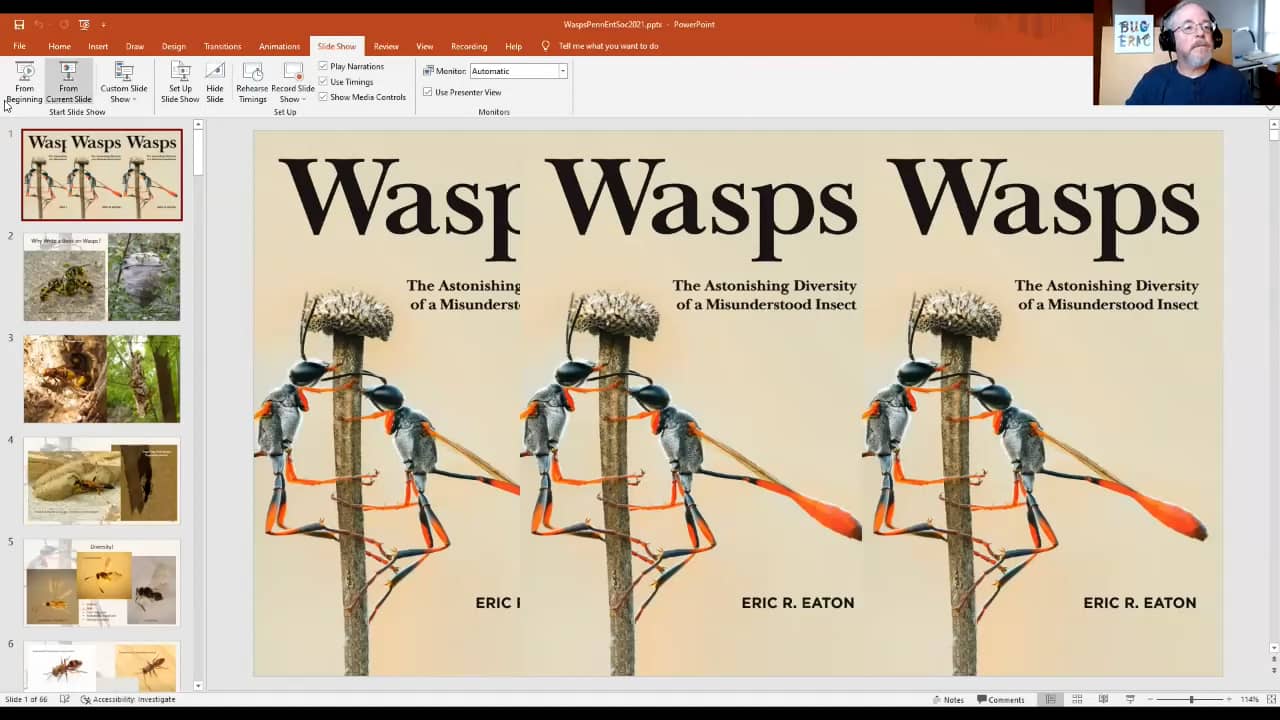Toggle Use Timings checkbox
This screenshot has width=1280, height=720.
coord(323,82)
